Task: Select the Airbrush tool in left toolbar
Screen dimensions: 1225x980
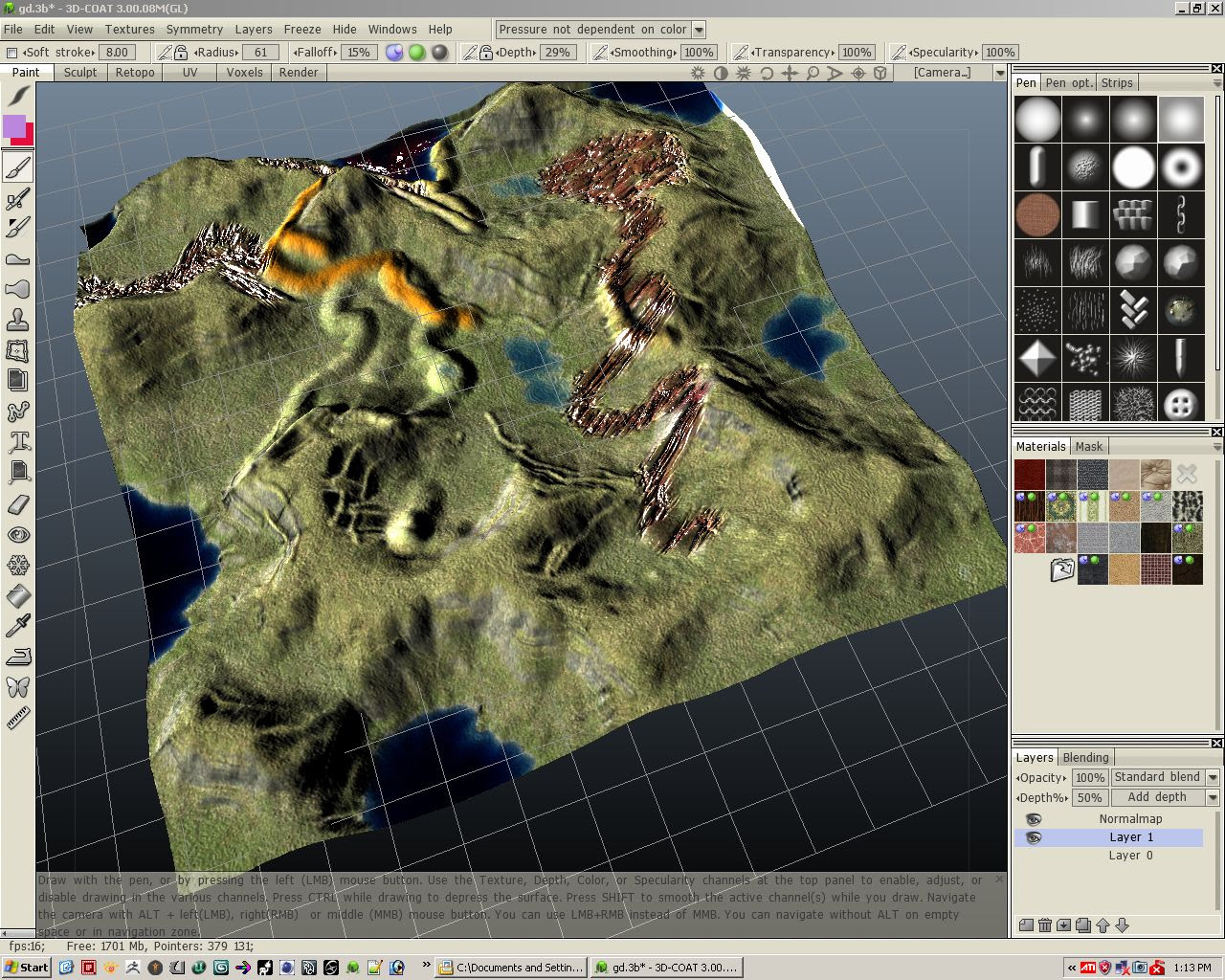Action: pos(18,198)
